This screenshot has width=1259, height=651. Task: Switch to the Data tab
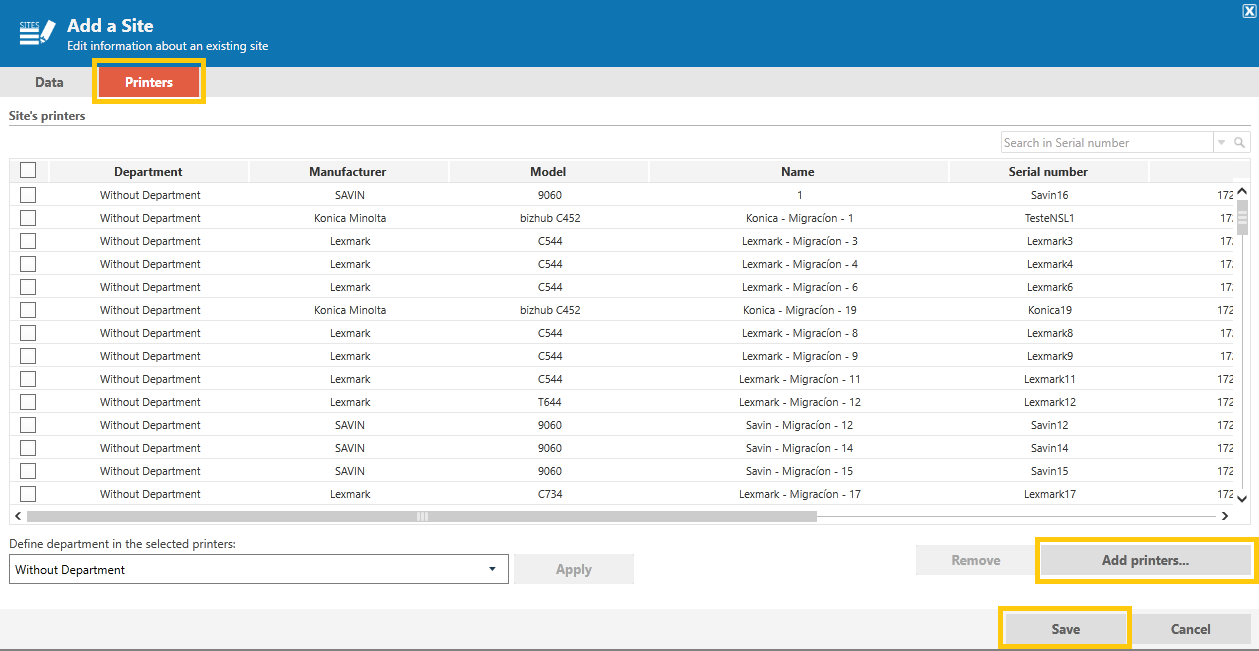point(49,82)
